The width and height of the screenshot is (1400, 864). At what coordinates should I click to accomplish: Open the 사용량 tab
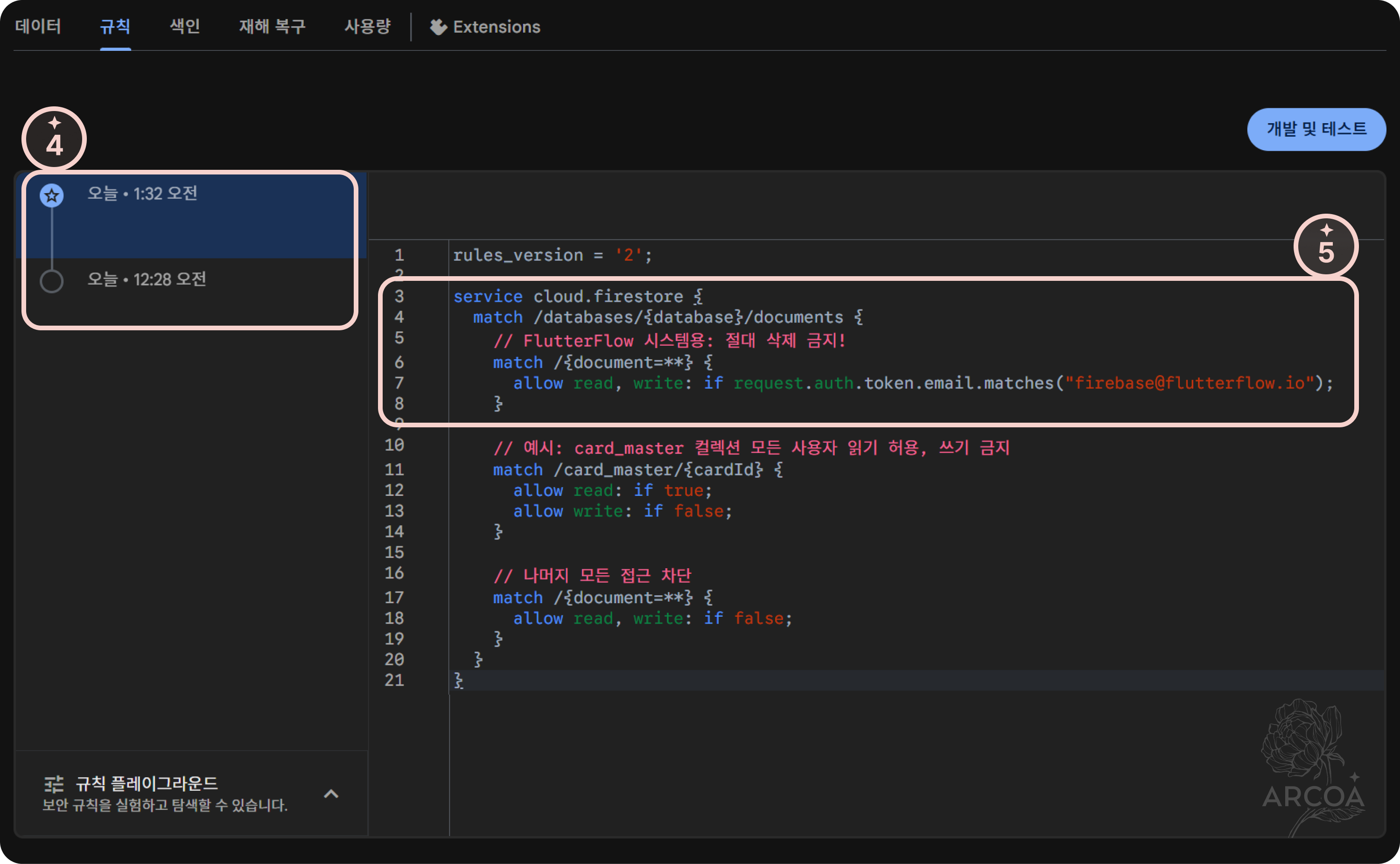tap(367, 26)
